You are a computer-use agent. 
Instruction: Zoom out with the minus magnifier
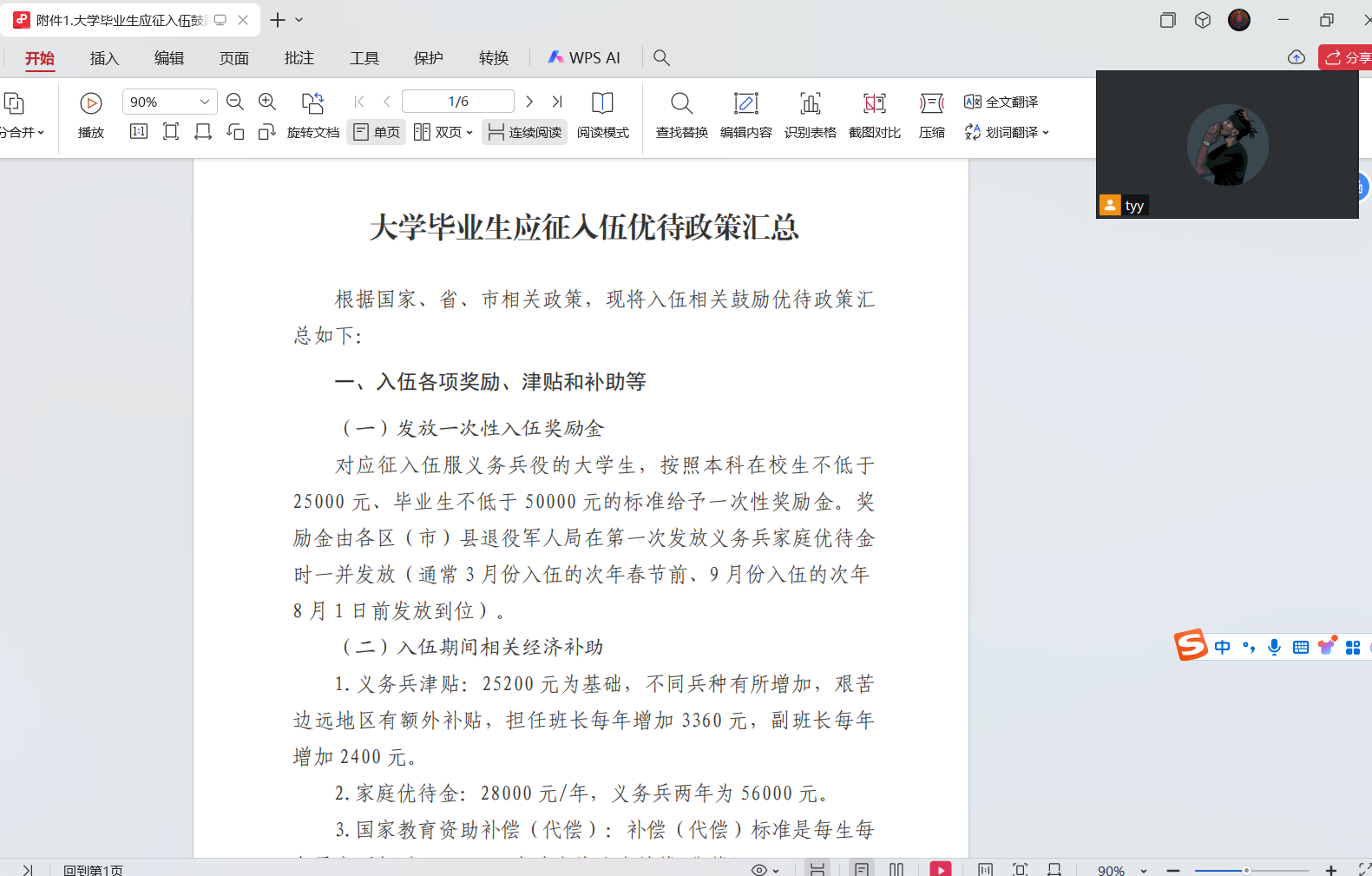[234, 102]
